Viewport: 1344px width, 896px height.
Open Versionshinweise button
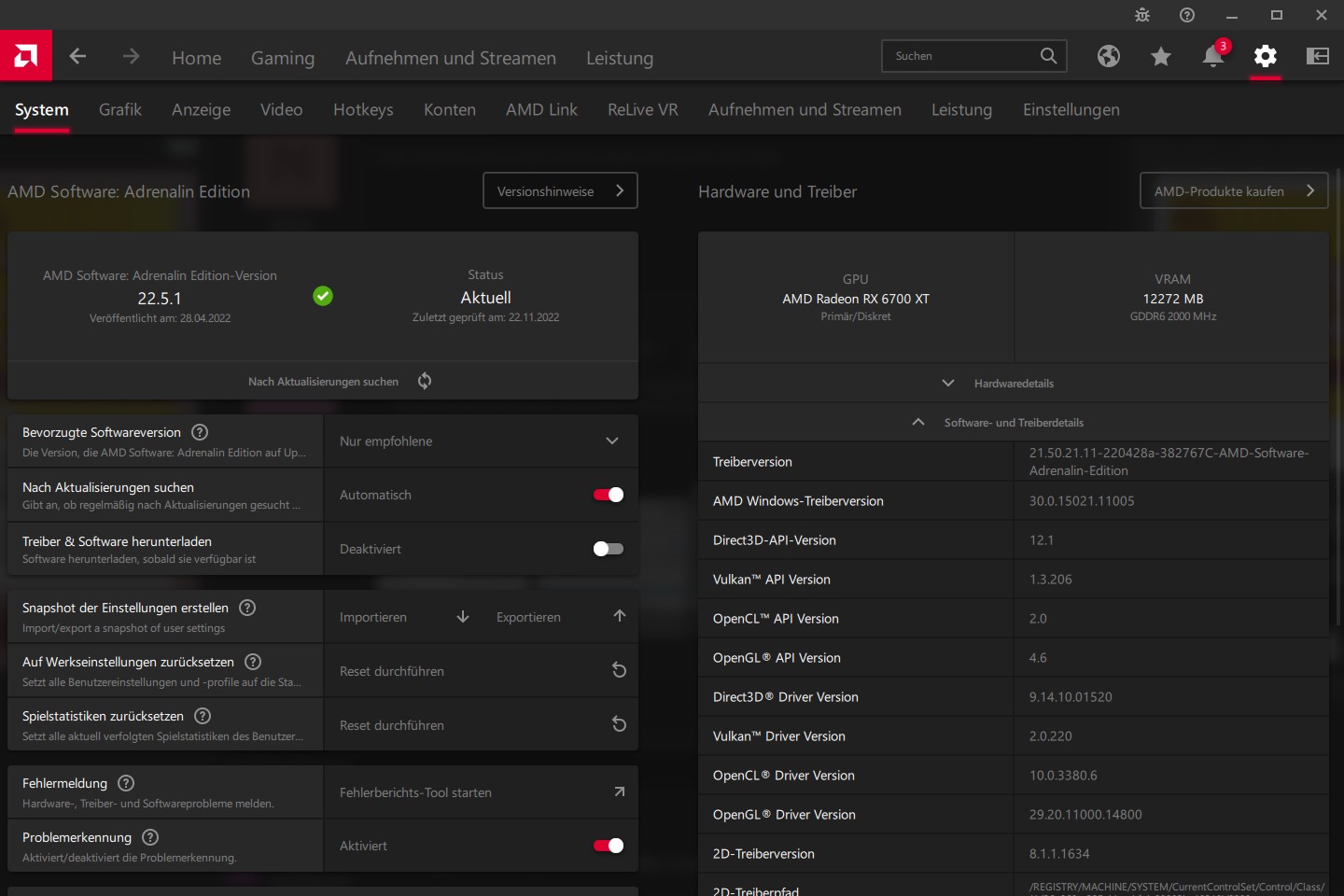coord(560,190)
